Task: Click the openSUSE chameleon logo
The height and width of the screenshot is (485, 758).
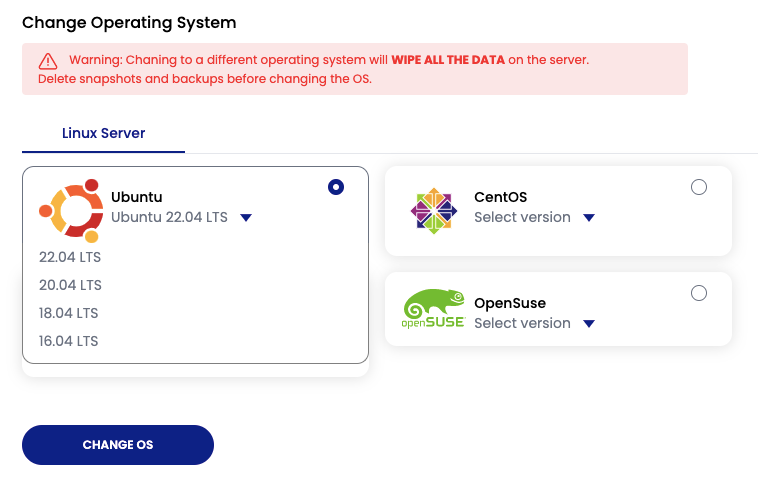Action: pyautogui.click(x=433, y=309)
